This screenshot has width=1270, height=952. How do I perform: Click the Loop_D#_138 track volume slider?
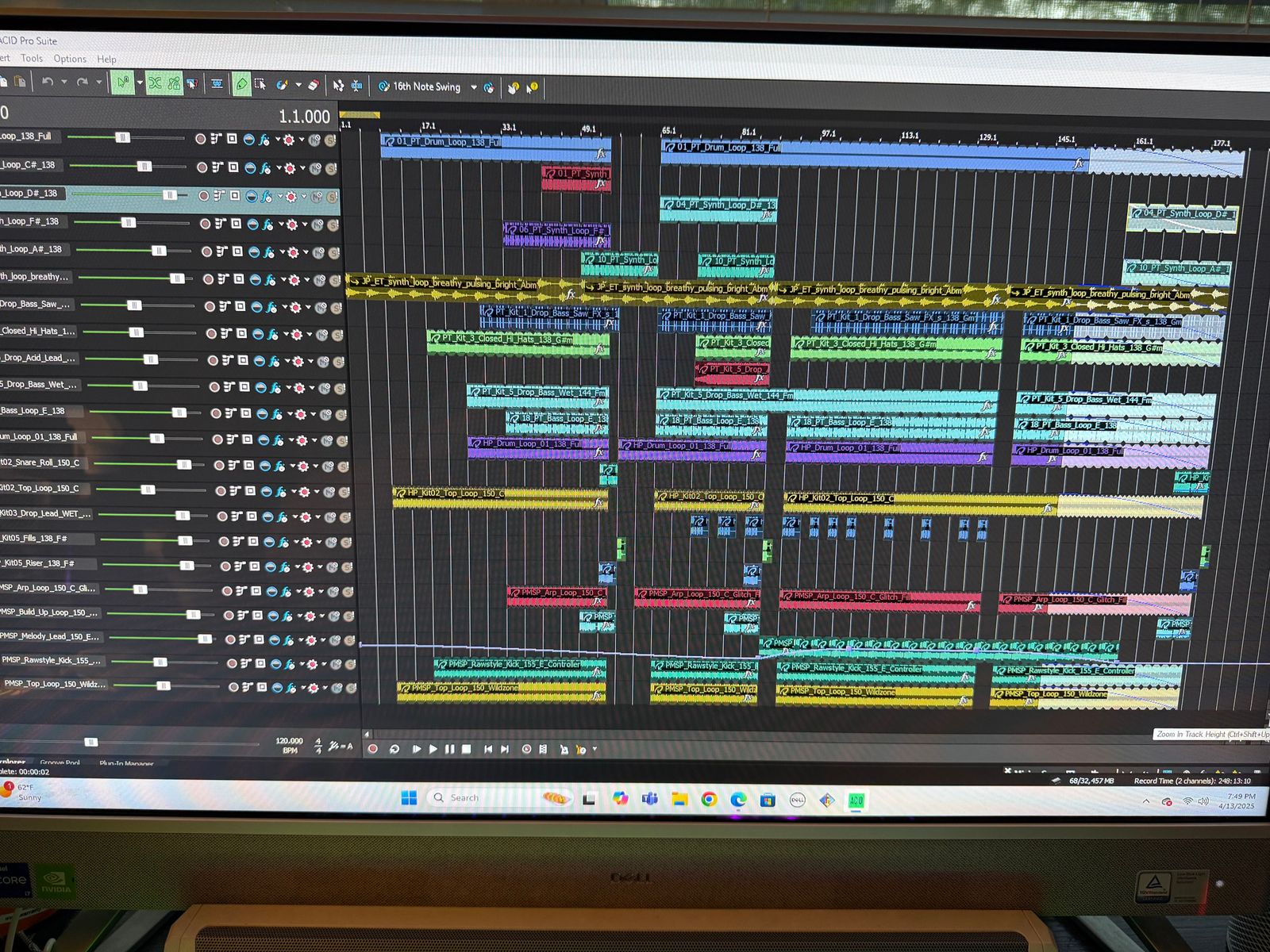point(169,194)
